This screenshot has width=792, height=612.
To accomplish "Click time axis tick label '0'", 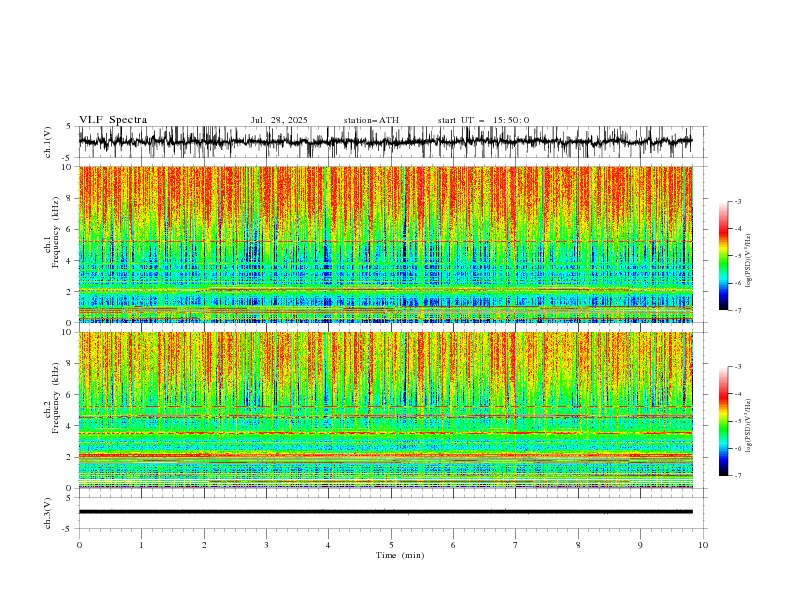I will click(79, 545).
